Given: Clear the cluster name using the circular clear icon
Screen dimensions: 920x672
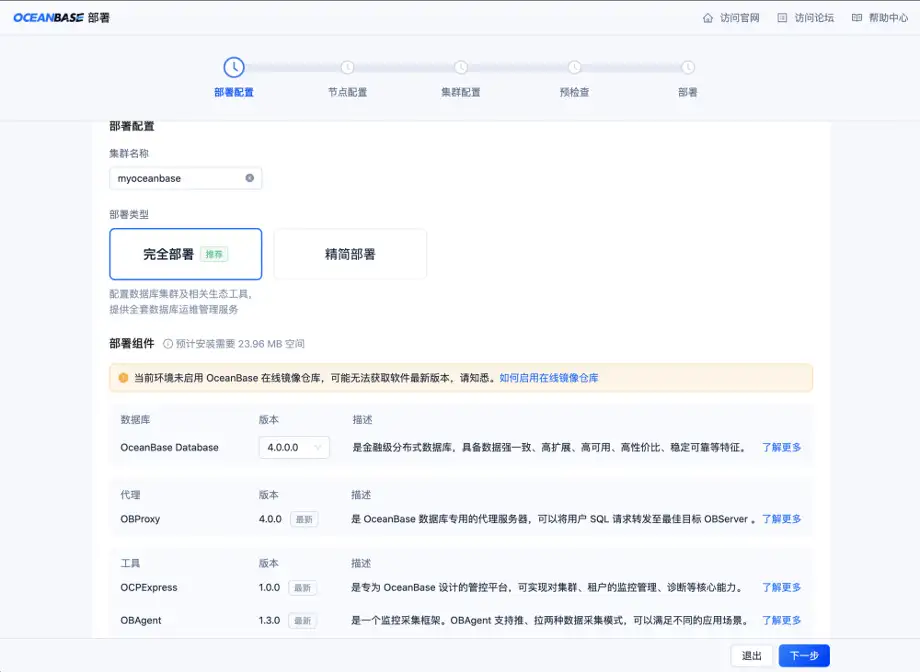Looking at the screenshot, I should (250, 178).
